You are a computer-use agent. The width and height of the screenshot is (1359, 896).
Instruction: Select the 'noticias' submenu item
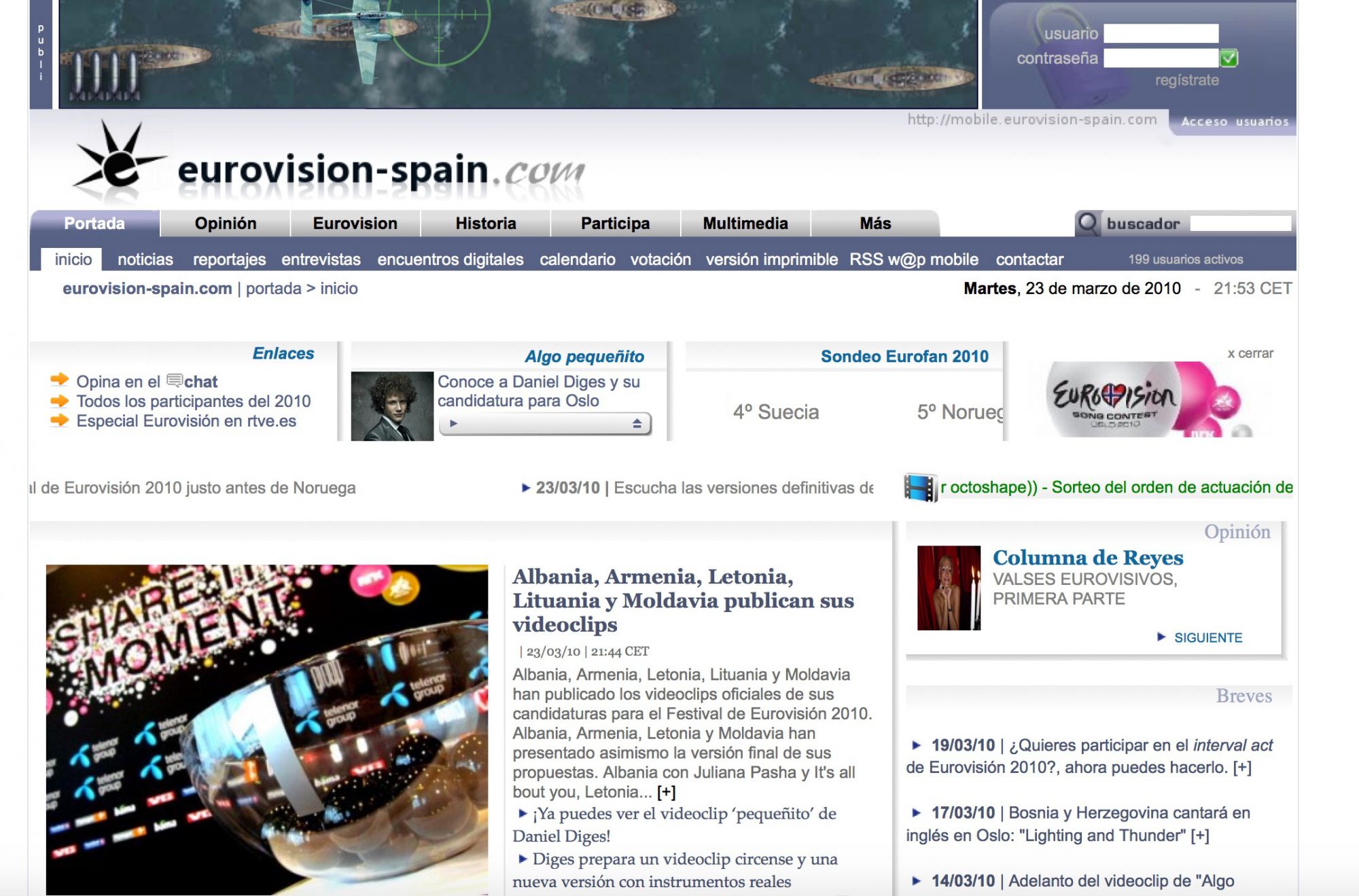(145, 259)
